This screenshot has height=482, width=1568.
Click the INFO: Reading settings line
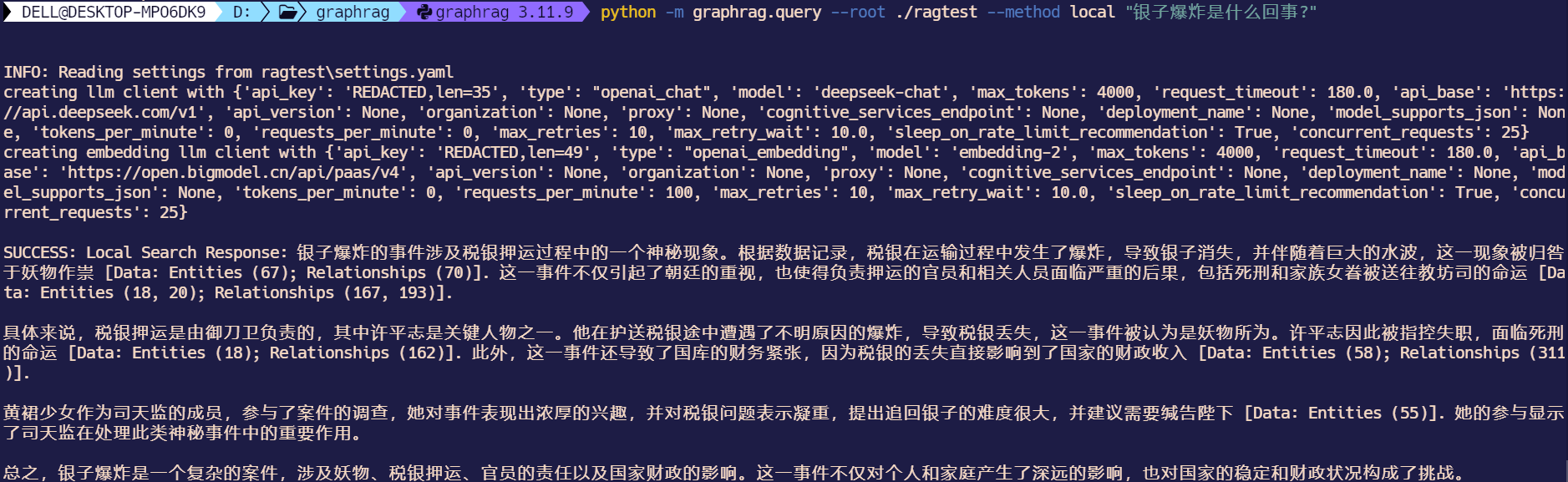tap(229, 72)
